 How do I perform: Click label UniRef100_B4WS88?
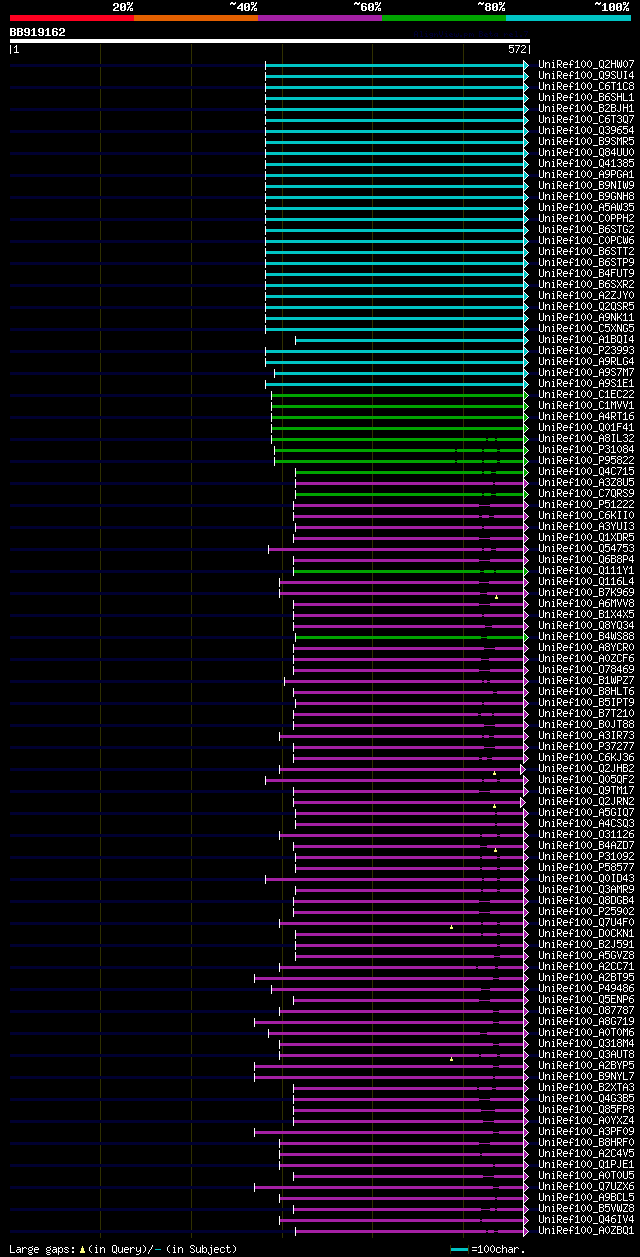point(586,637)
